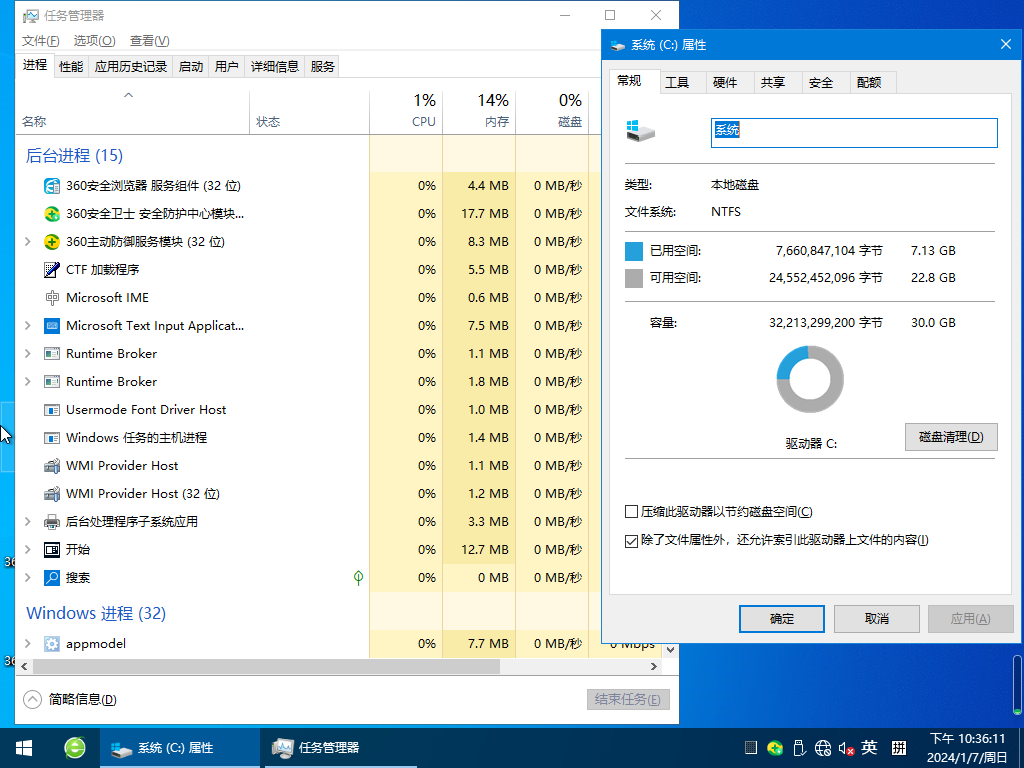The height and width of the screenshot is (768, 1024).
Task: Open the network globe tray icon
Action: (x=823, y=748)
